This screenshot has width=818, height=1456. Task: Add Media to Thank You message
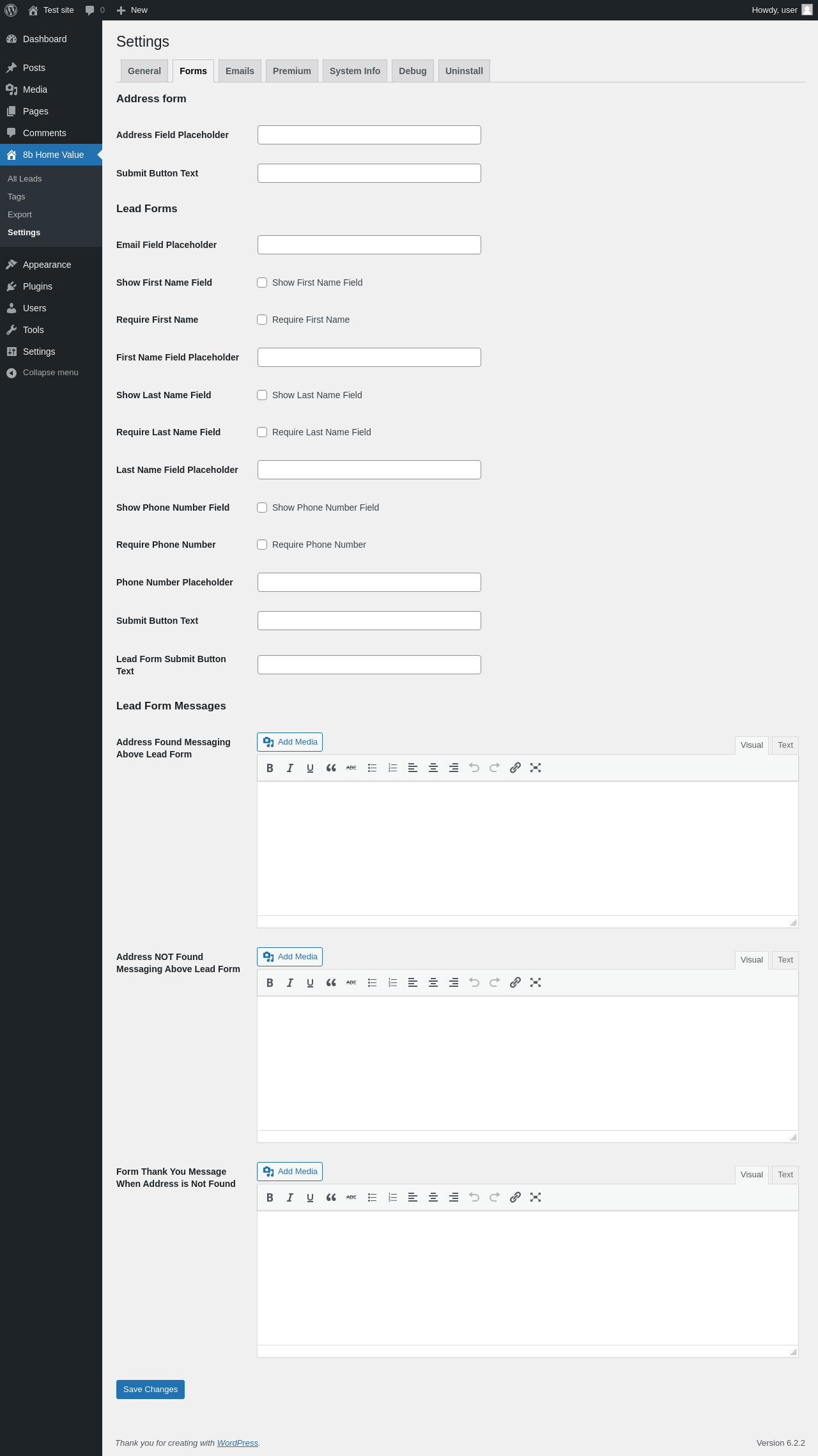pos(289,1172)
